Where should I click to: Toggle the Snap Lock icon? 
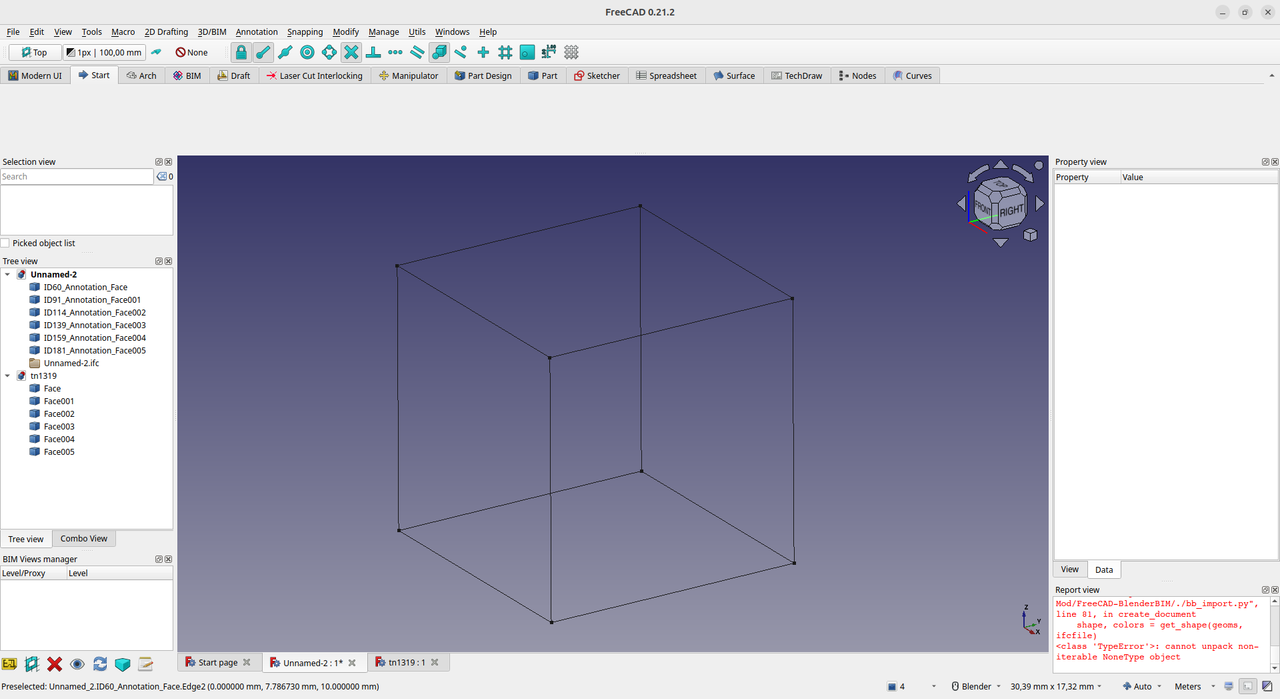click(x=241, y=52)
